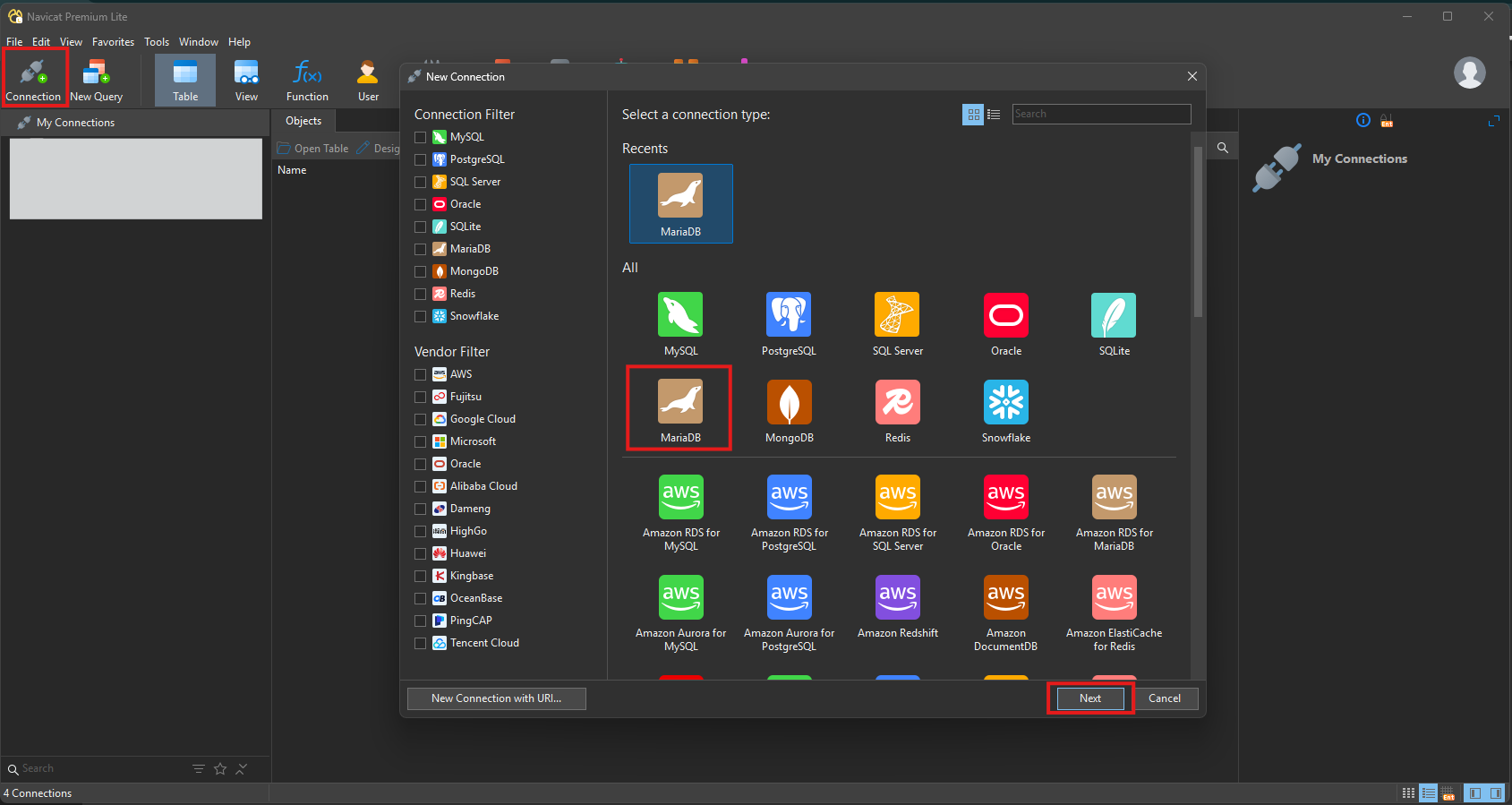This screenshot has width=1512, height=805.
Task: Tick the Google Cloud vendor filter
Action: click(x=421, y=419)
